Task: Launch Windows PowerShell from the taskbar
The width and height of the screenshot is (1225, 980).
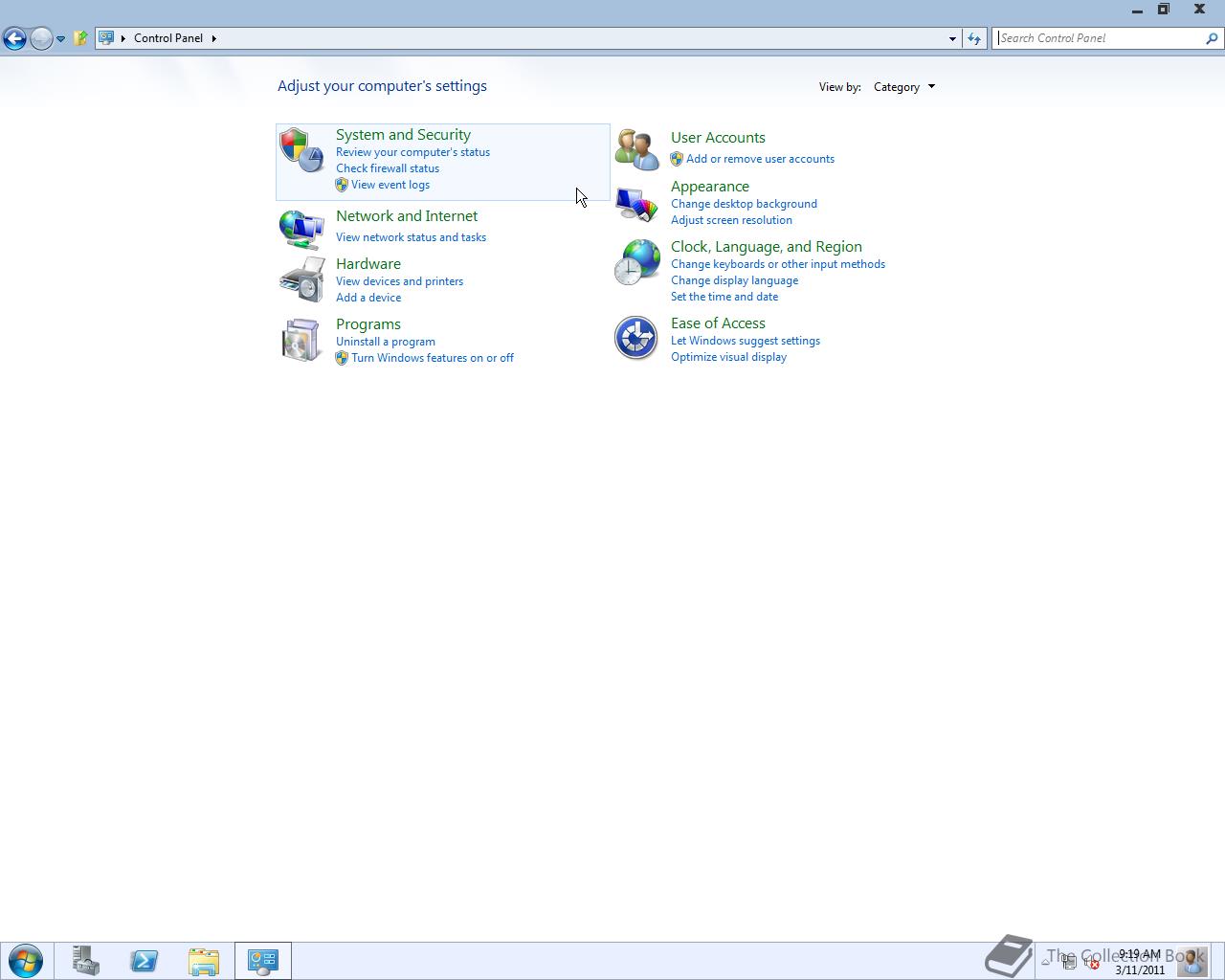Action: pos(145,961)
